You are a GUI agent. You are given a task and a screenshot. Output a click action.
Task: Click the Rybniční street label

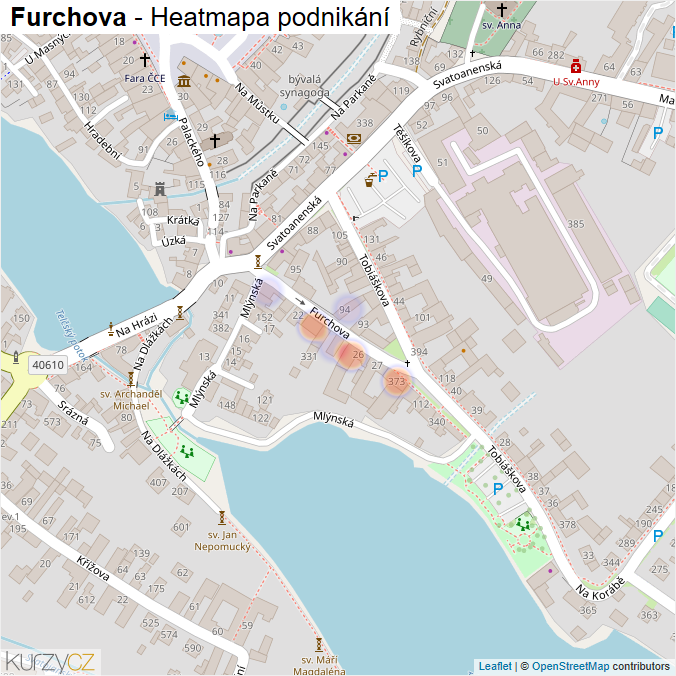423,27
